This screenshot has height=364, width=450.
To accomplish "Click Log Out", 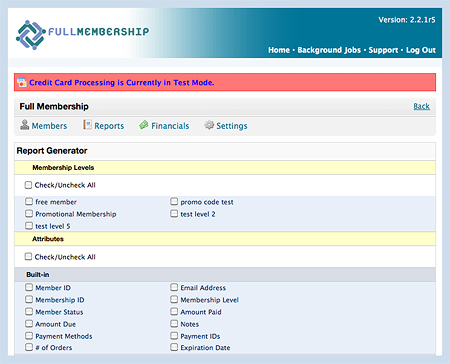I will click(421, 50).
